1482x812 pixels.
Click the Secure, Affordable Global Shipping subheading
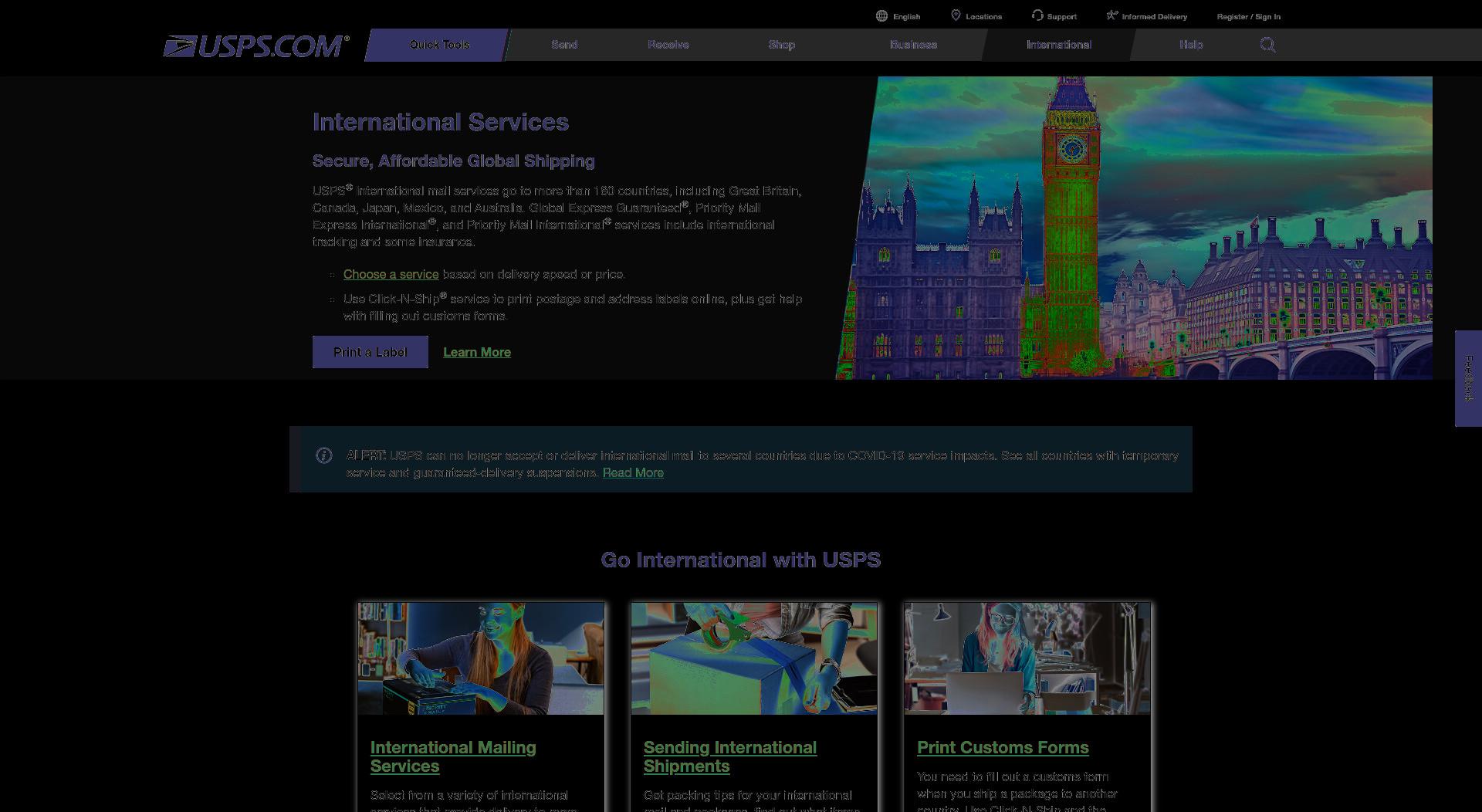coord(454,161)
